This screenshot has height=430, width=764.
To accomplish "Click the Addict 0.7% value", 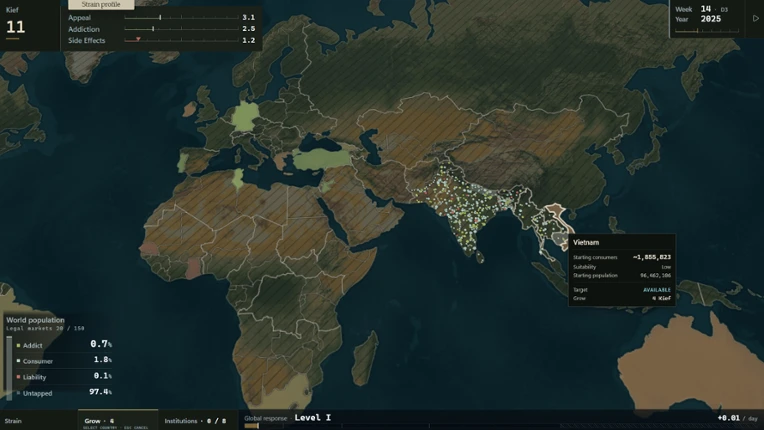I will click(x=101, y=344).
